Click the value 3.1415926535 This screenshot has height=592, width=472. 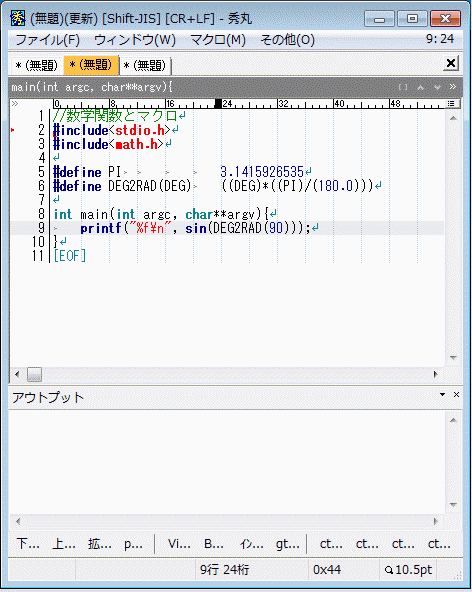point(262,172)
